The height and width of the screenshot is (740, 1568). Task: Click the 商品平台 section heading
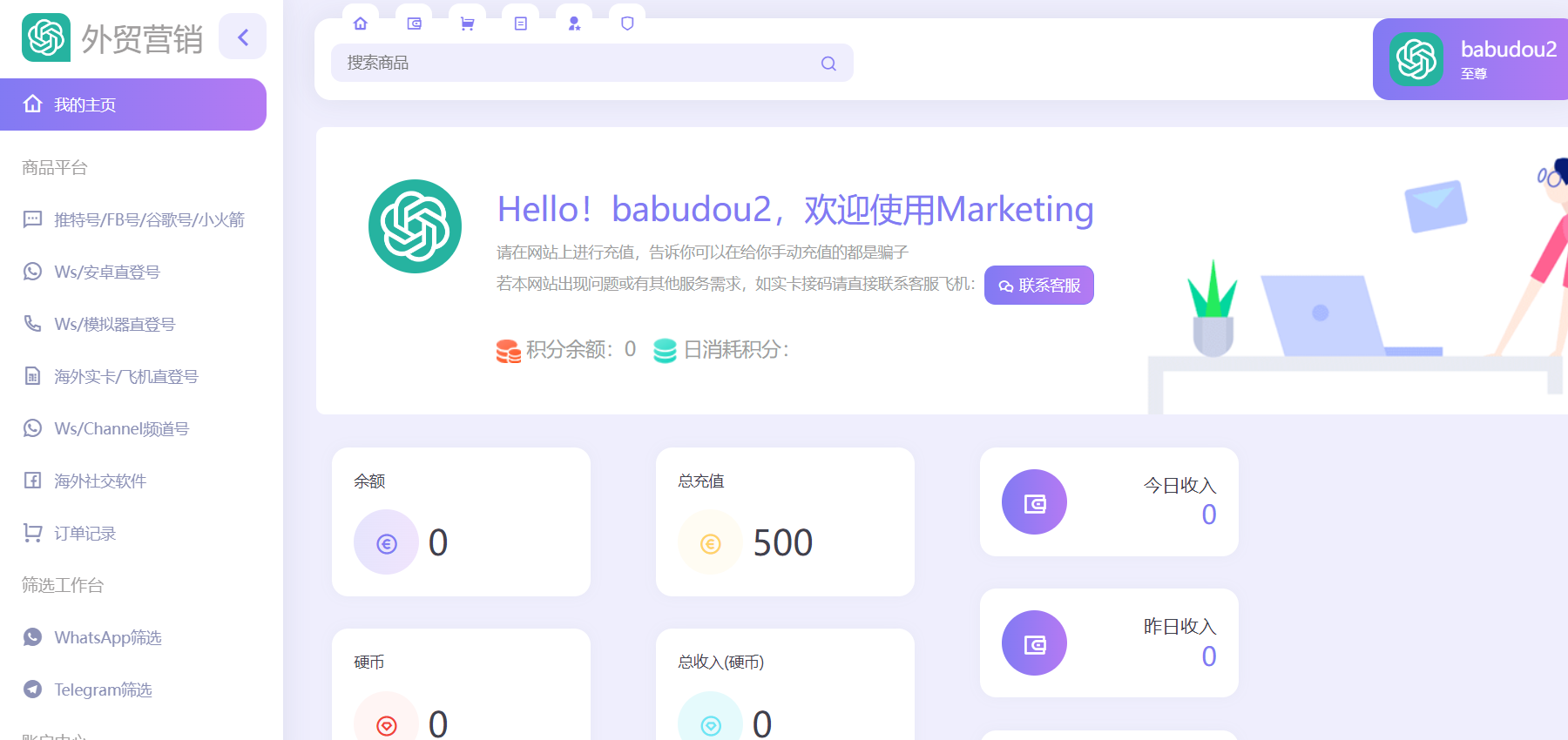pos(54,167)
